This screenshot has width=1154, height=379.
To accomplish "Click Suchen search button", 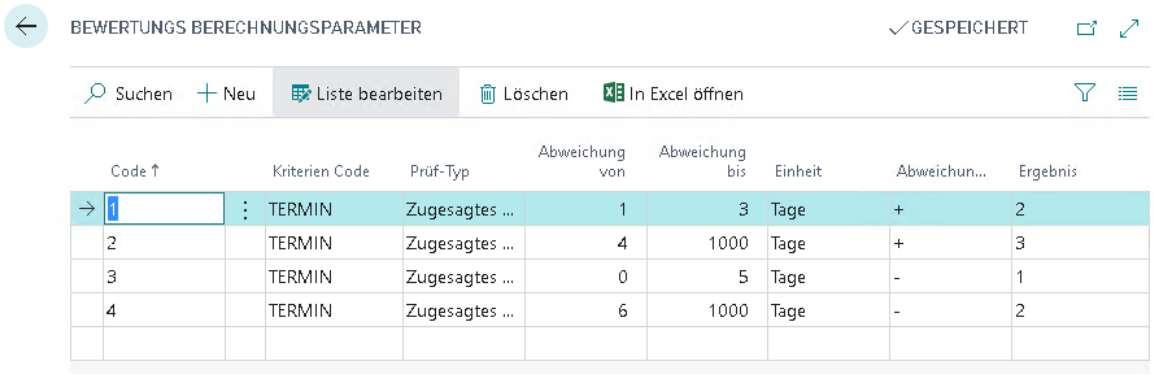I will pos(129,93).
